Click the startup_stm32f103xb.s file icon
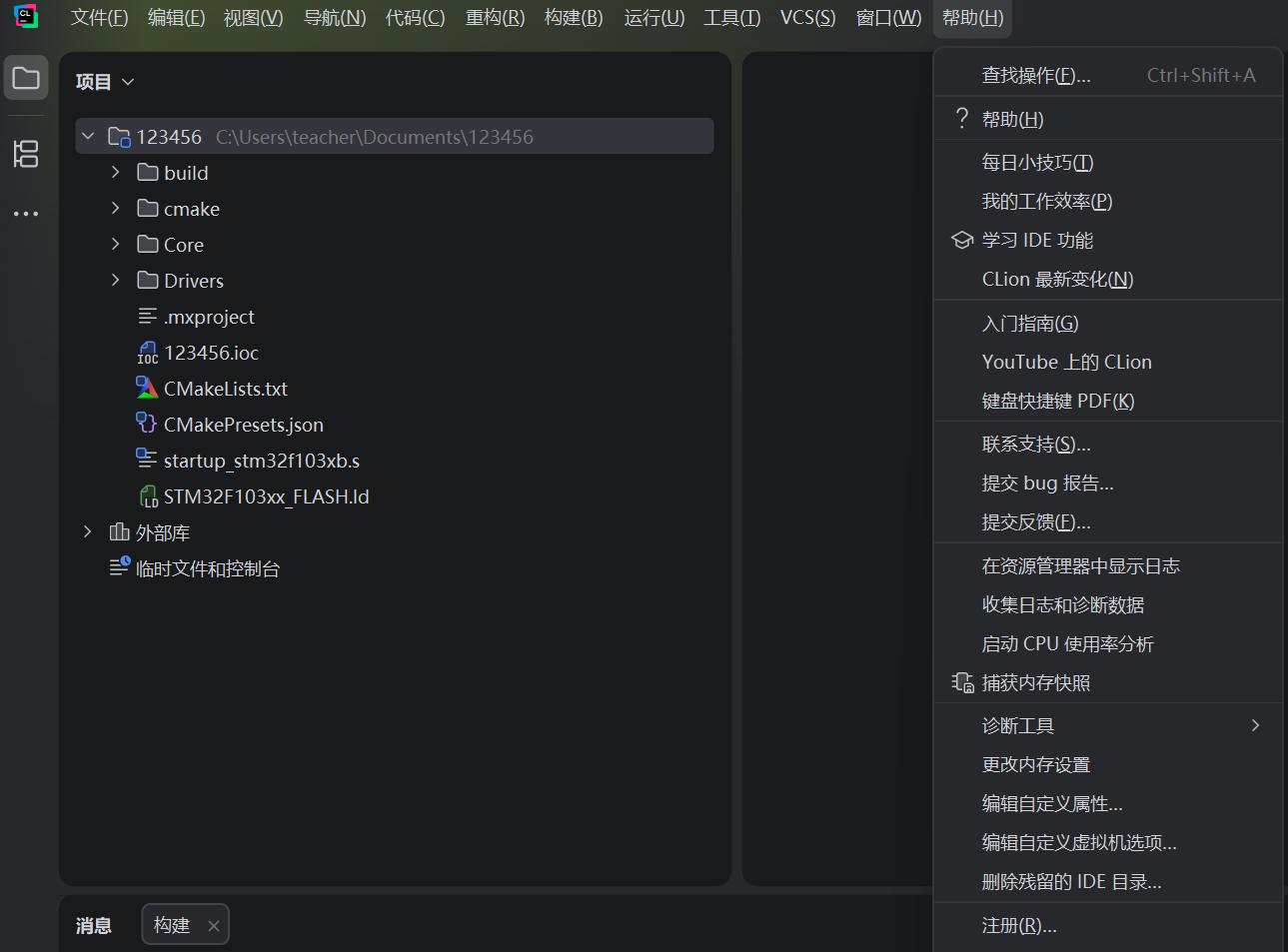The image size is (1288, 952). (147, 459)
